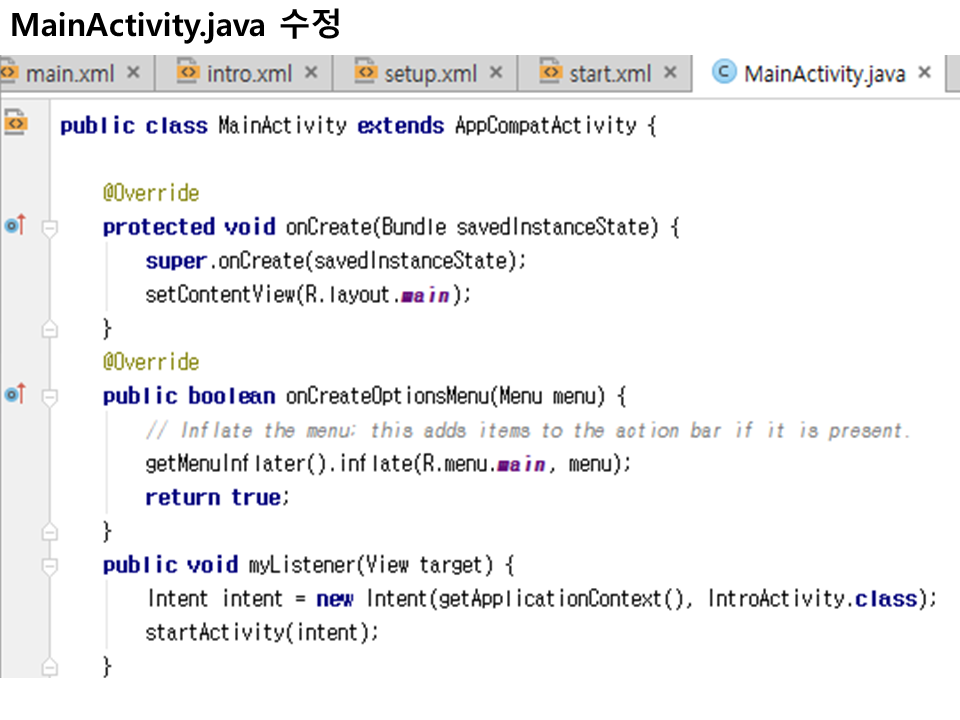
Task: Place cursor on AppCompatActivity class name
Action: coord(545,126)
